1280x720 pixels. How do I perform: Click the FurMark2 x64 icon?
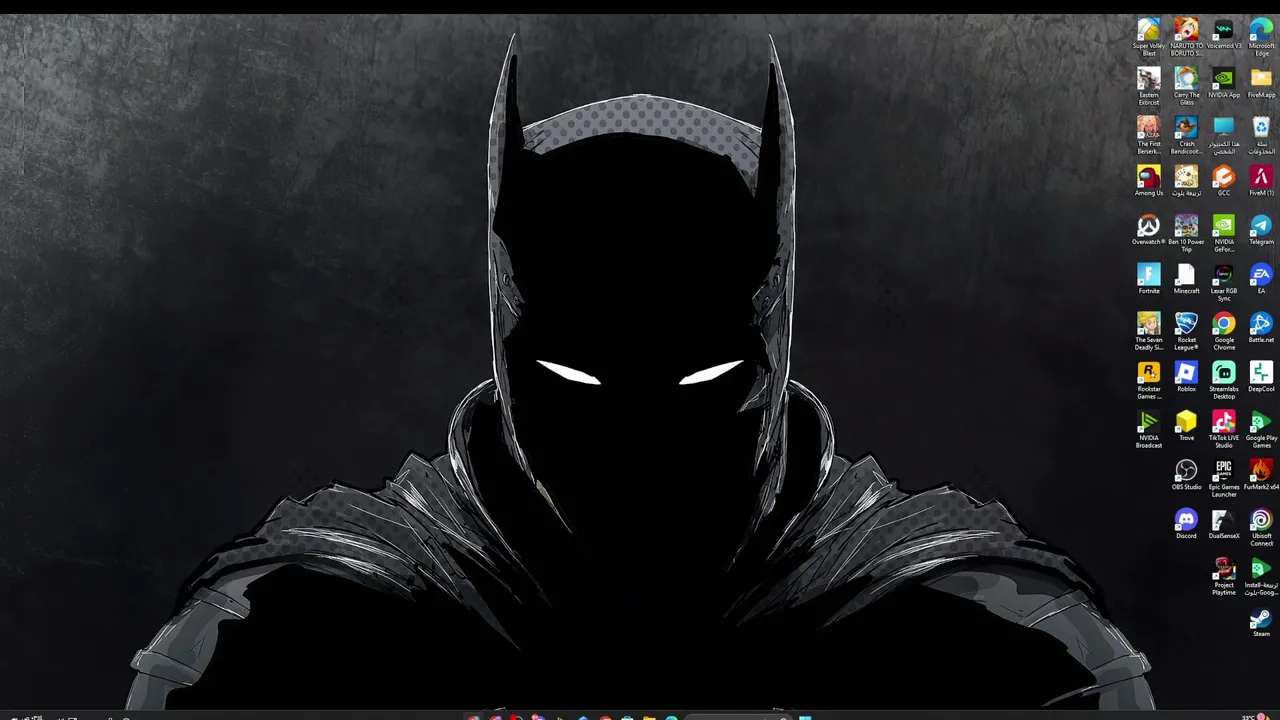1261,471
